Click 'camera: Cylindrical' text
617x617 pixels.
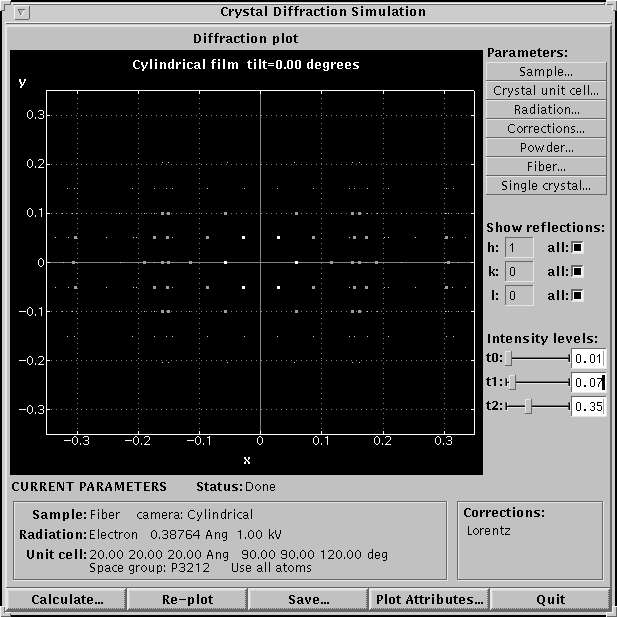pos(194,515)
